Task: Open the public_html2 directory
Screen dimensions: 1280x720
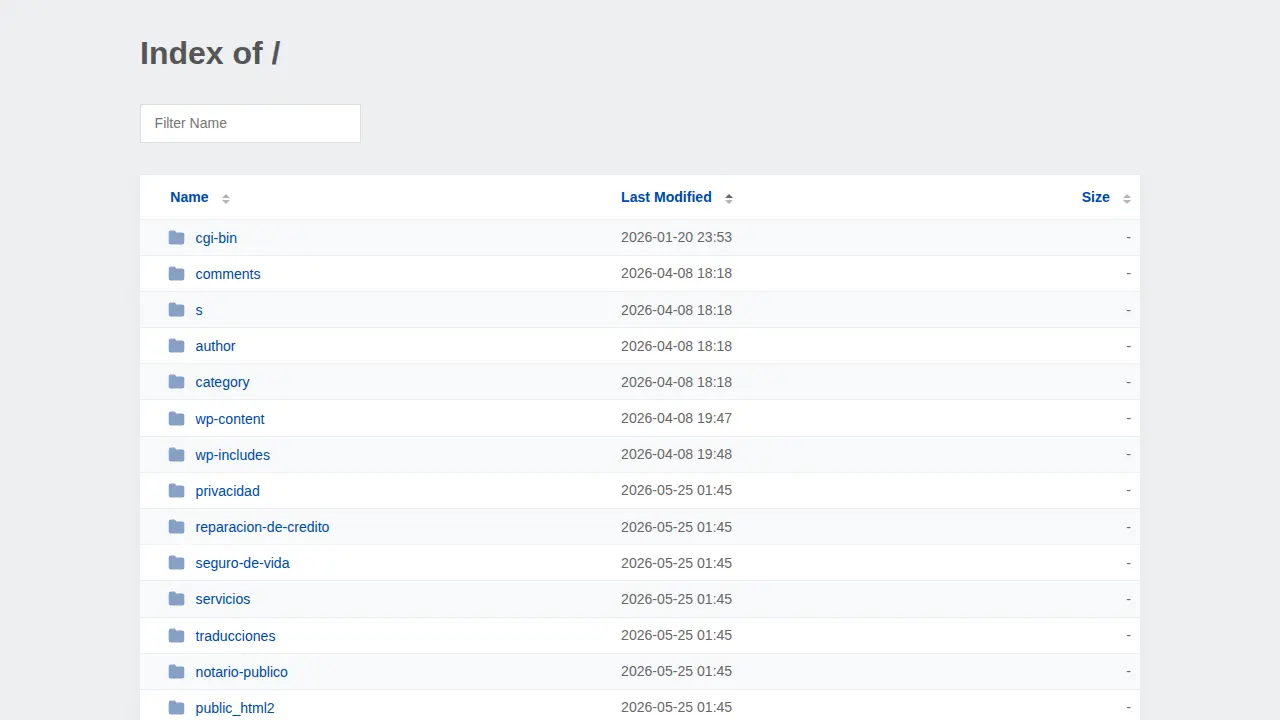Action: [235, 708]
